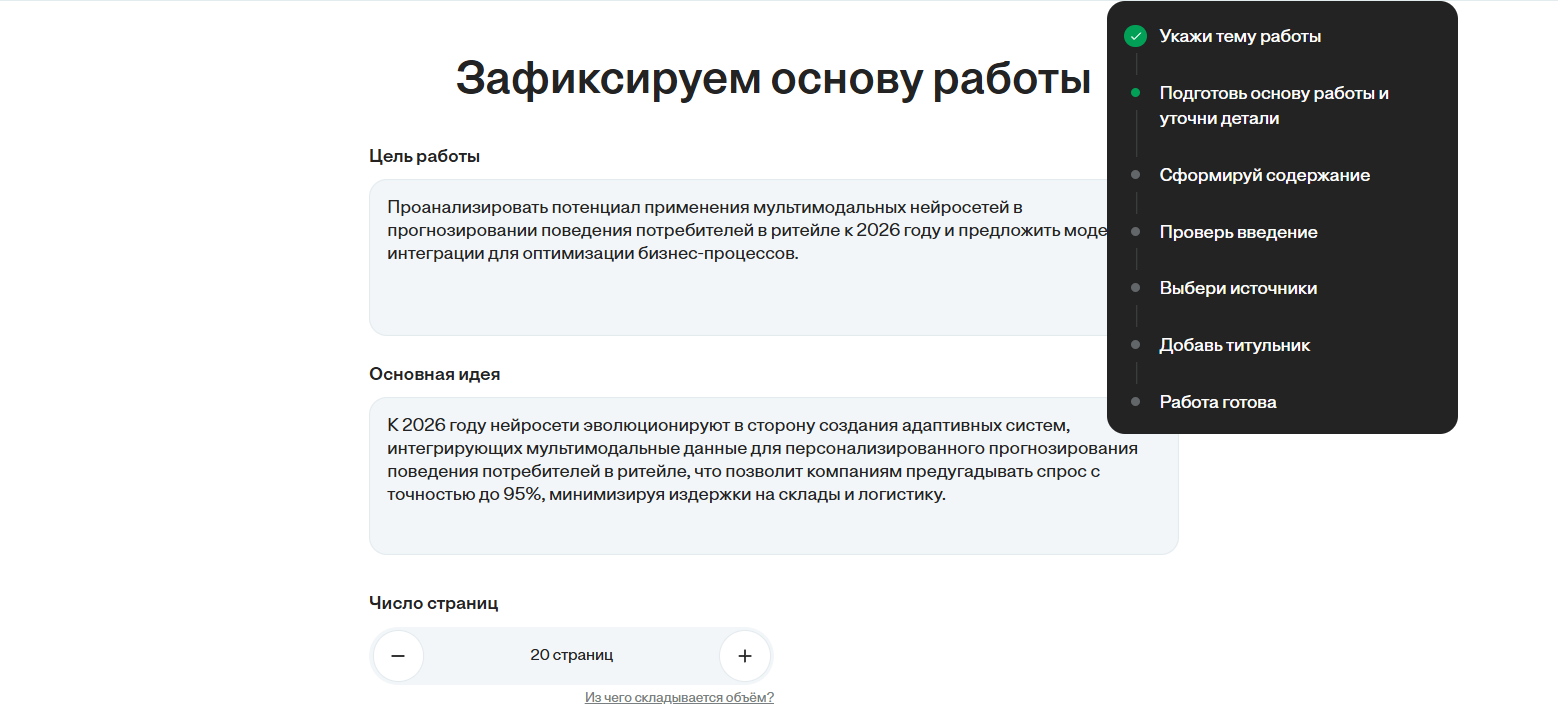Click the bullet next to 'Выбери источники'

tap(1135, 288)
